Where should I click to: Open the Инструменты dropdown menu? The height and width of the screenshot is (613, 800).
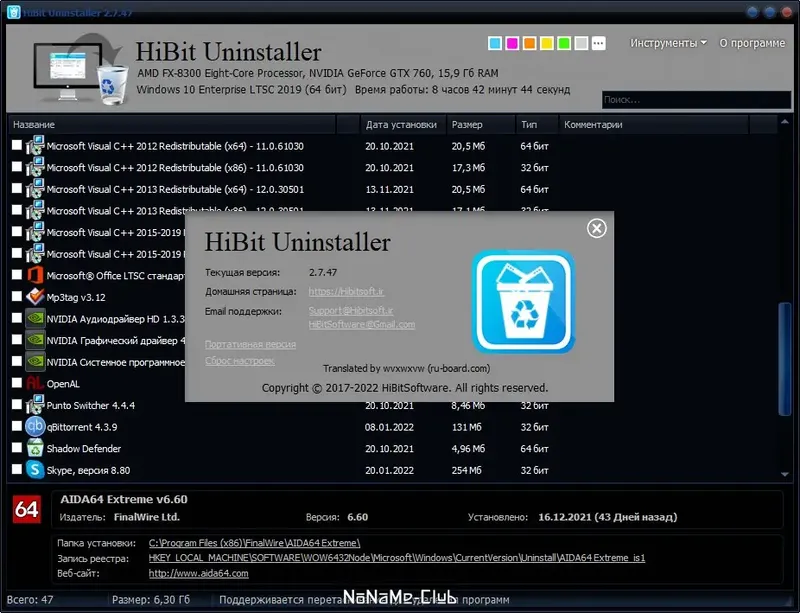click(668, 43)
